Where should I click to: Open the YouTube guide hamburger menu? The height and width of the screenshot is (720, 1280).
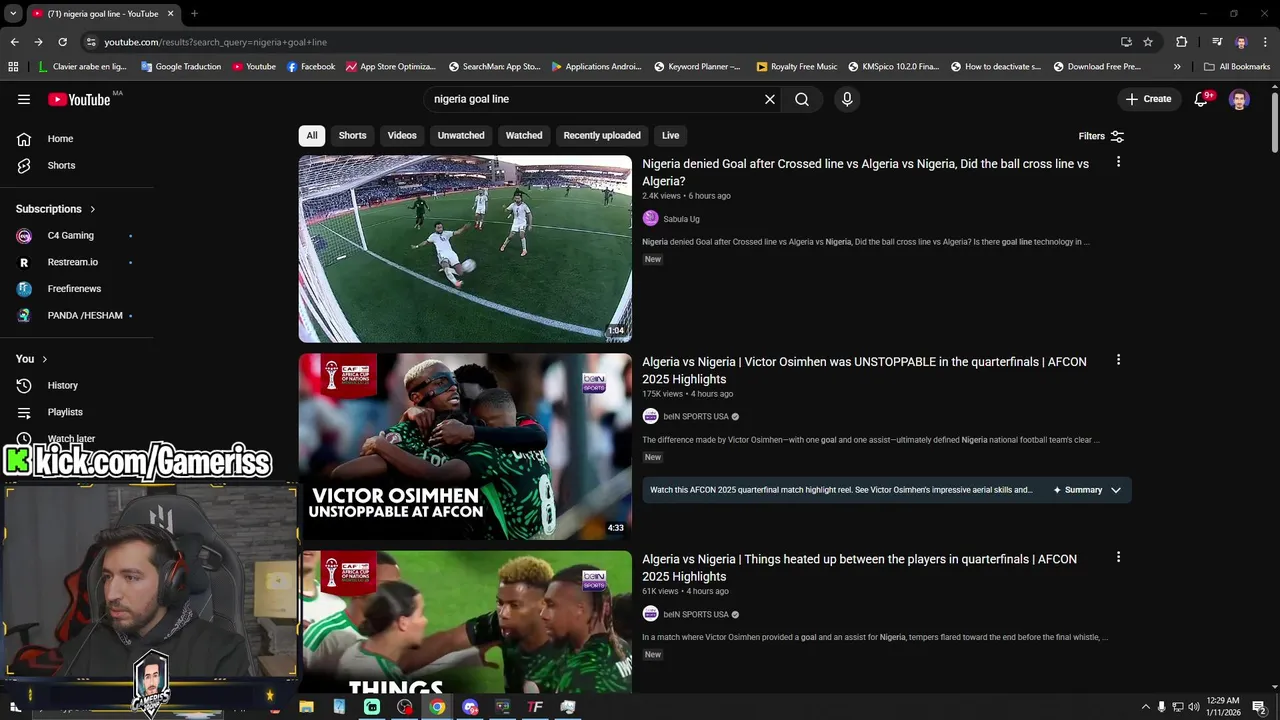pos(24,99)
